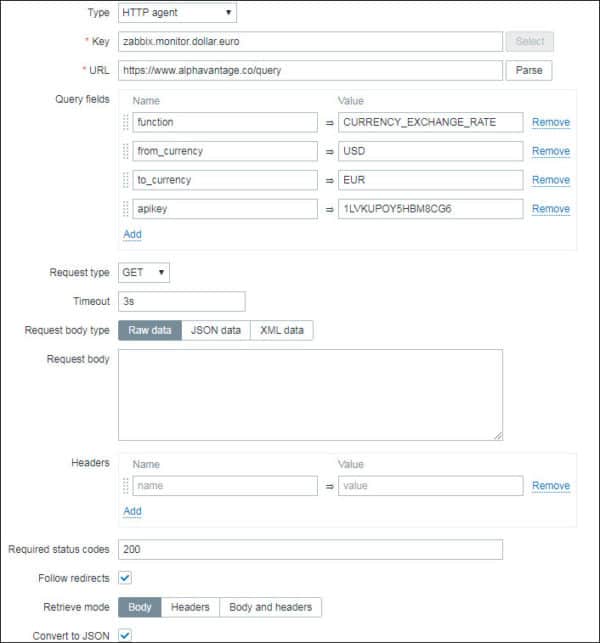
Task: Click drag handle beside apikey field
Action: tap(126, 209)
